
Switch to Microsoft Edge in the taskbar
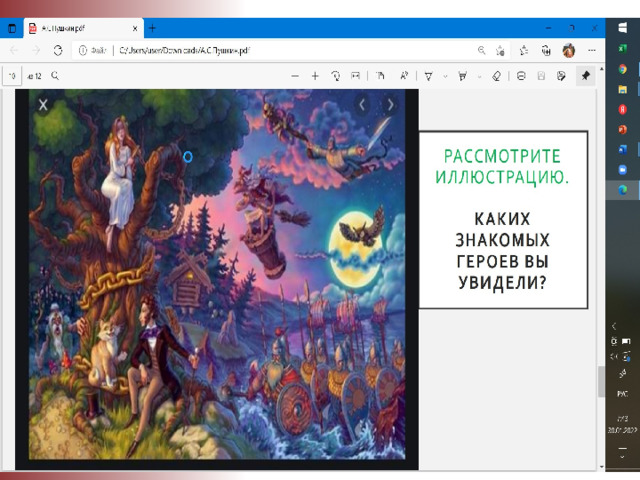point(622,190)
